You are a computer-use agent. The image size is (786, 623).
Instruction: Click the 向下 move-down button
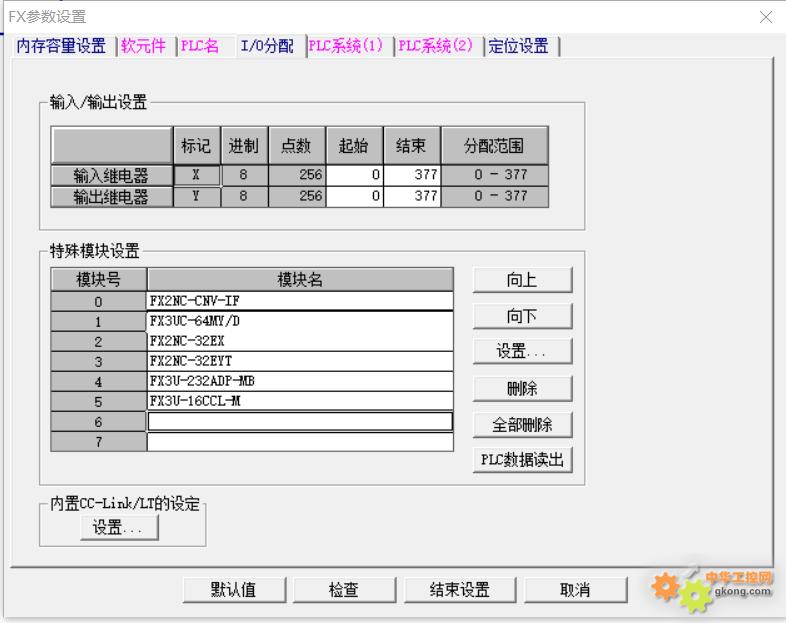pyautogui.click(x=522, y=316)
